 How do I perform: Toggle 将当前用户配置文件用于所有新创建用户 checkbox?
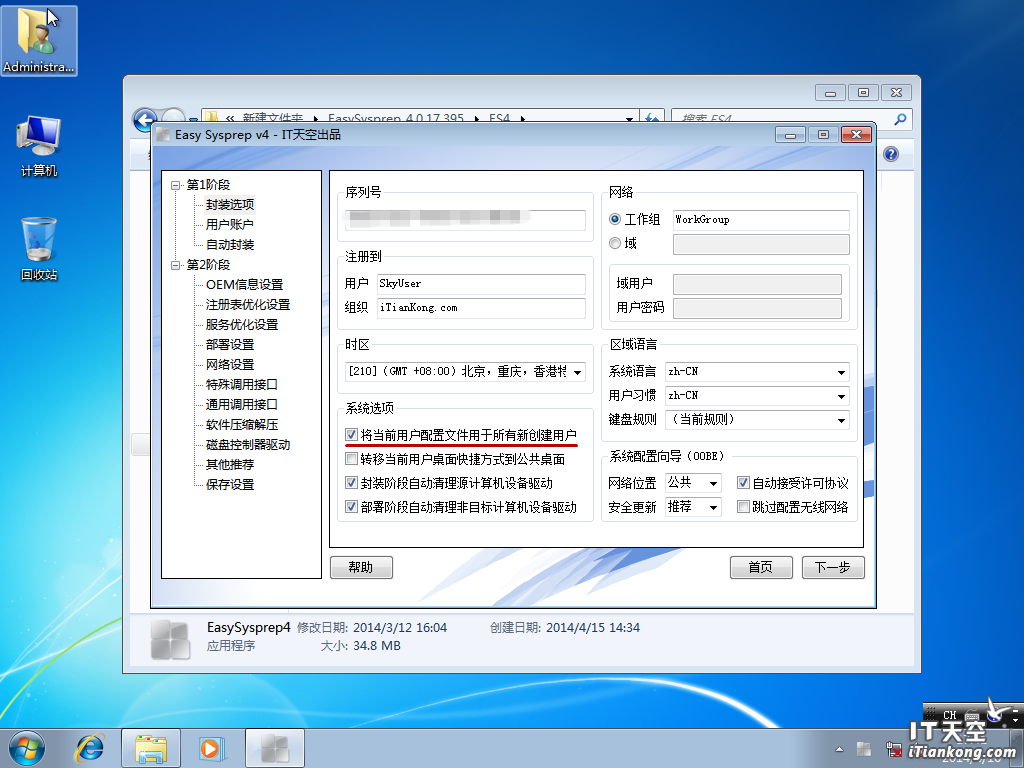click(x=351, y=435)
